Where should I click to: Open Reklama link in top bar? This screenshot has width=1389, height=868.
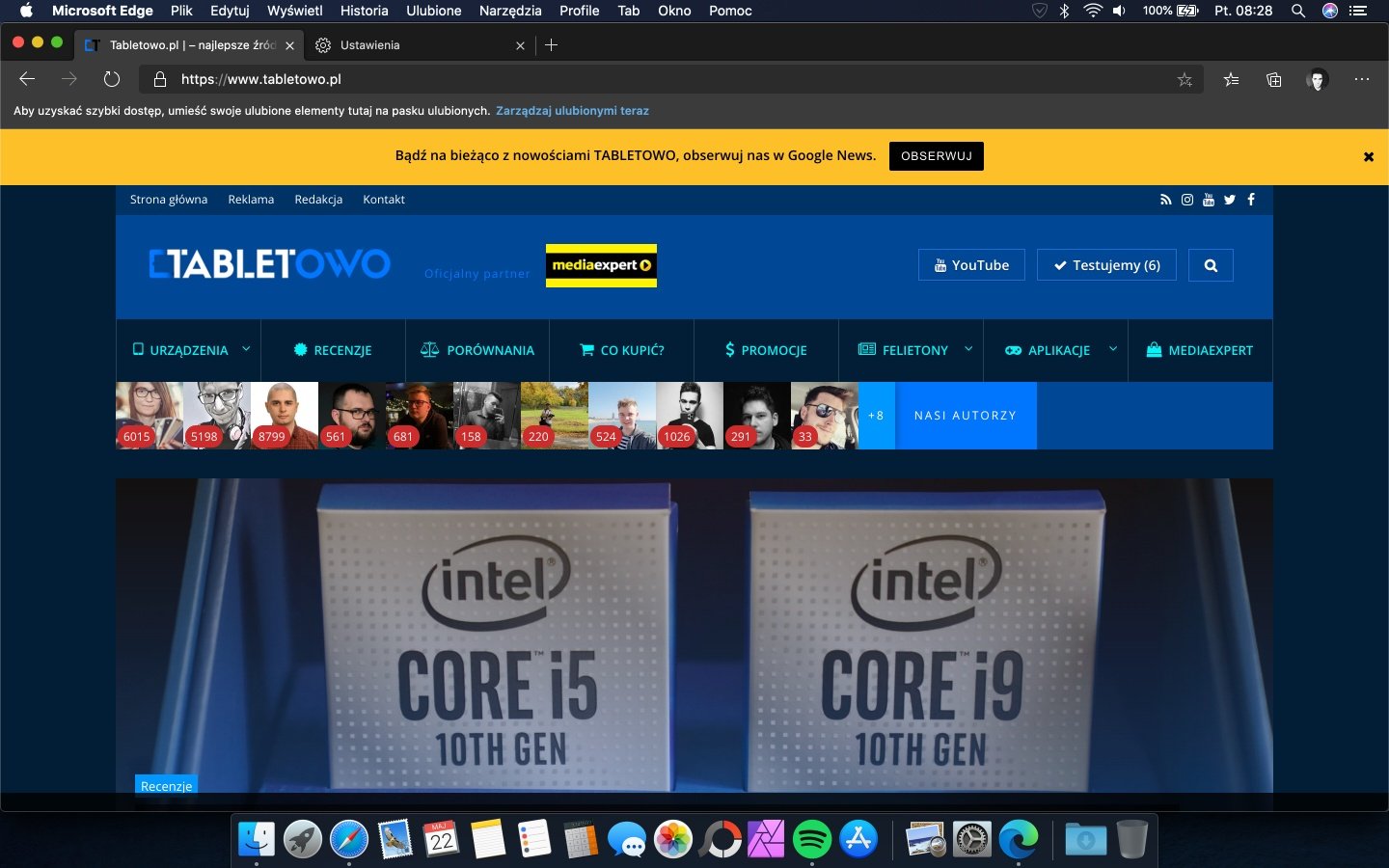pyautogui.click(x=251, y=200)
